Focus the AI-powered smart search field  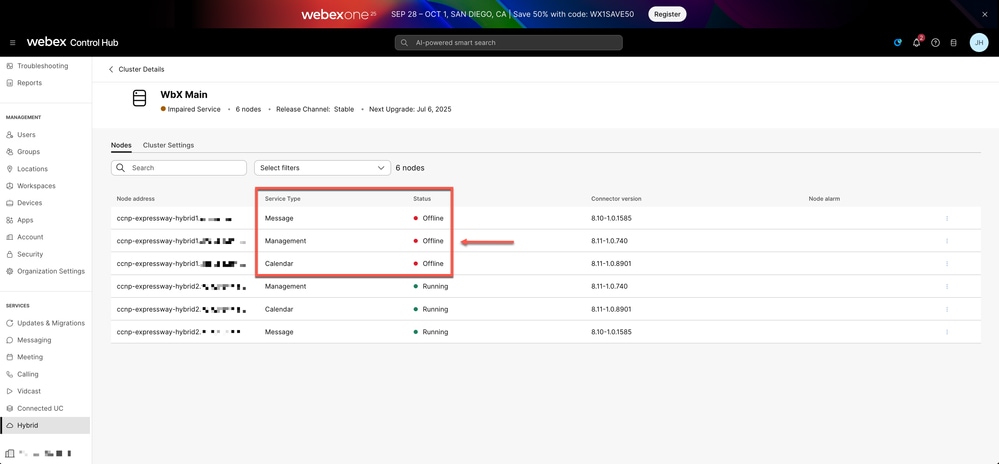coord(508,43)
